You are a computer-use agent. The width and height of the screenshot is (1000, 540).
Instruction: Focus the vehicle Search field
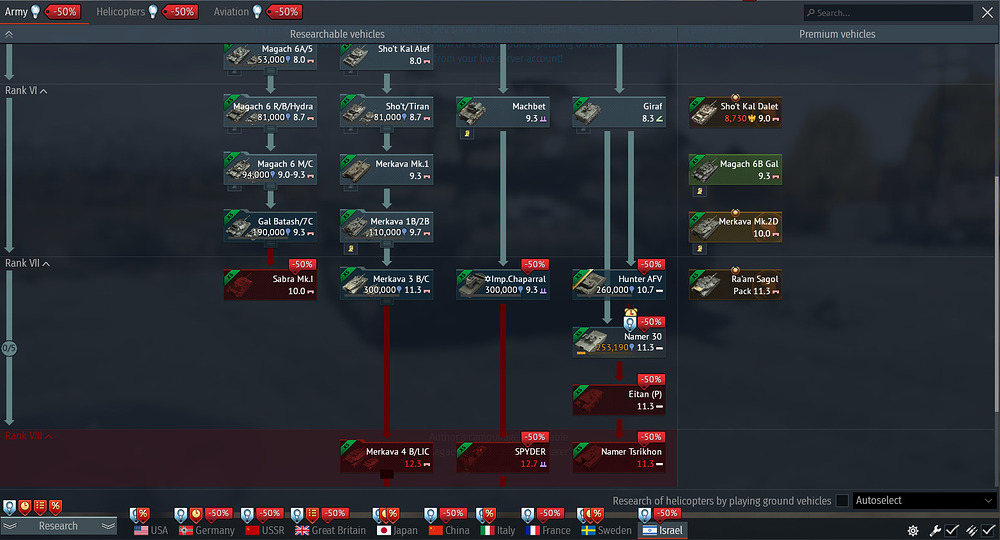pos(888,12)
